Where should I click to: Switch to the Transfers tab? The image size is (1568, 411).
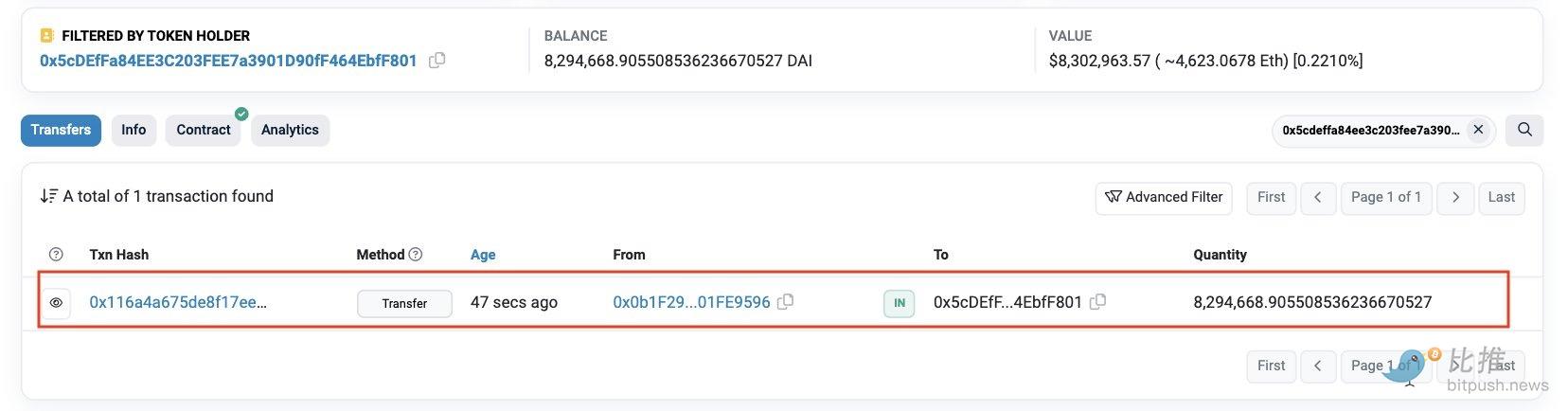(x=61, y=130)
